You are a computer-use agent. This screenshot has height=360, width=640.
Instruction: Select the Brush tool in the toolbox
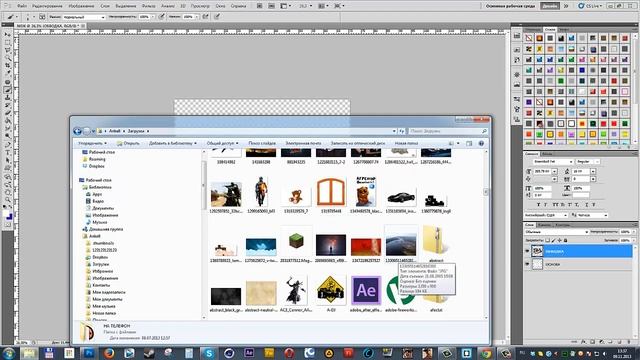click(x=8, y=90)
